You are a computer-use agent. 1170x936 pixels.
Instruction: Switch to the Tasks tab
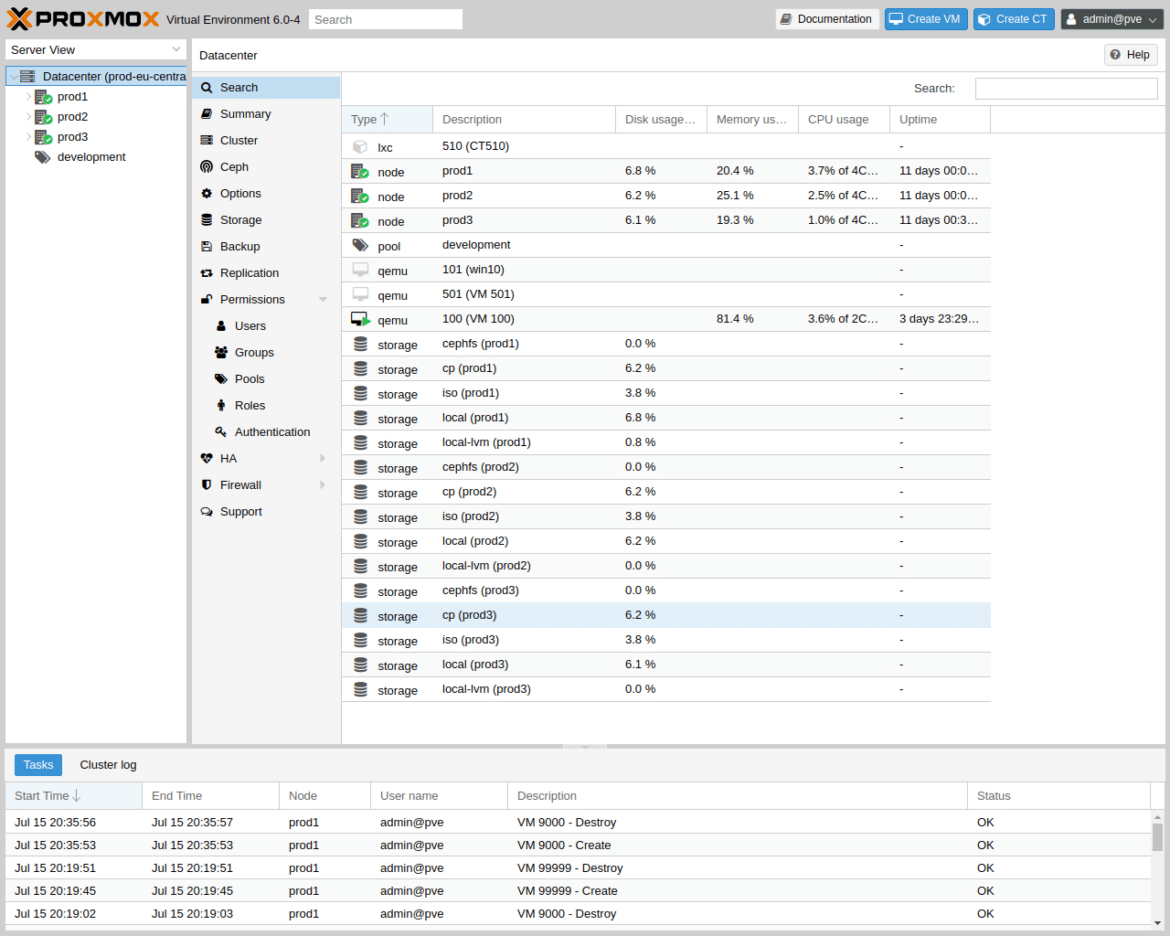pos(38,764)
